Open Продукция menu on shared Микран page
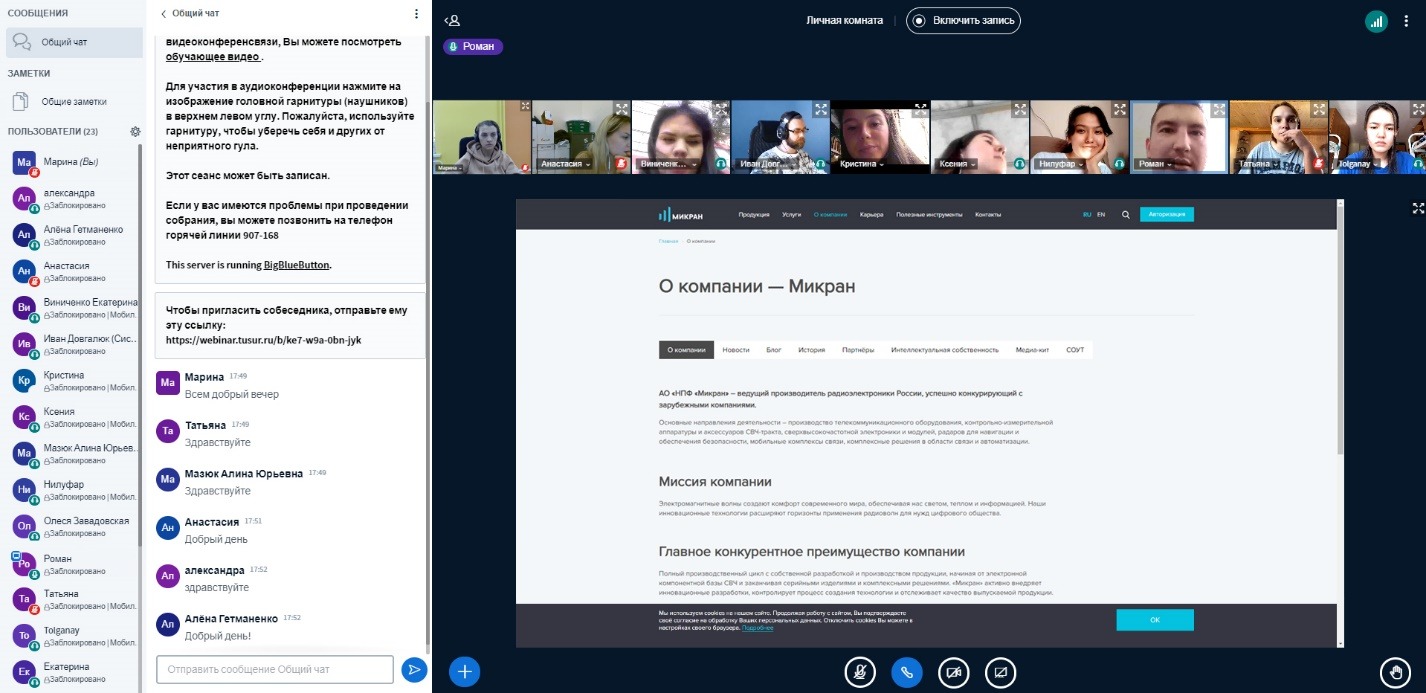Screen dimensions: 1426x693 pyautogui.click(x=754, y=214)
